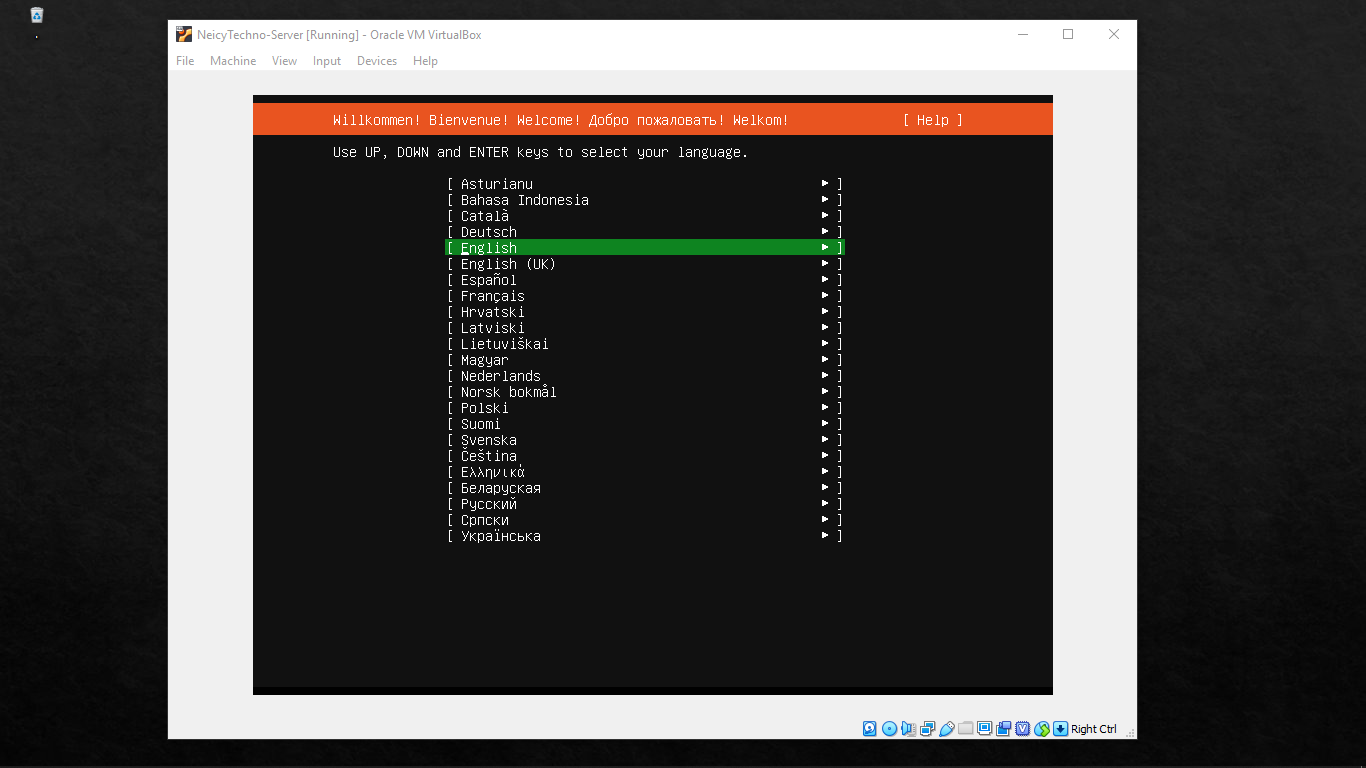Viewport: 1366px width, 768px height.
Task: Click arrow next to Norsk bokmål
Action: coord(825,392)
